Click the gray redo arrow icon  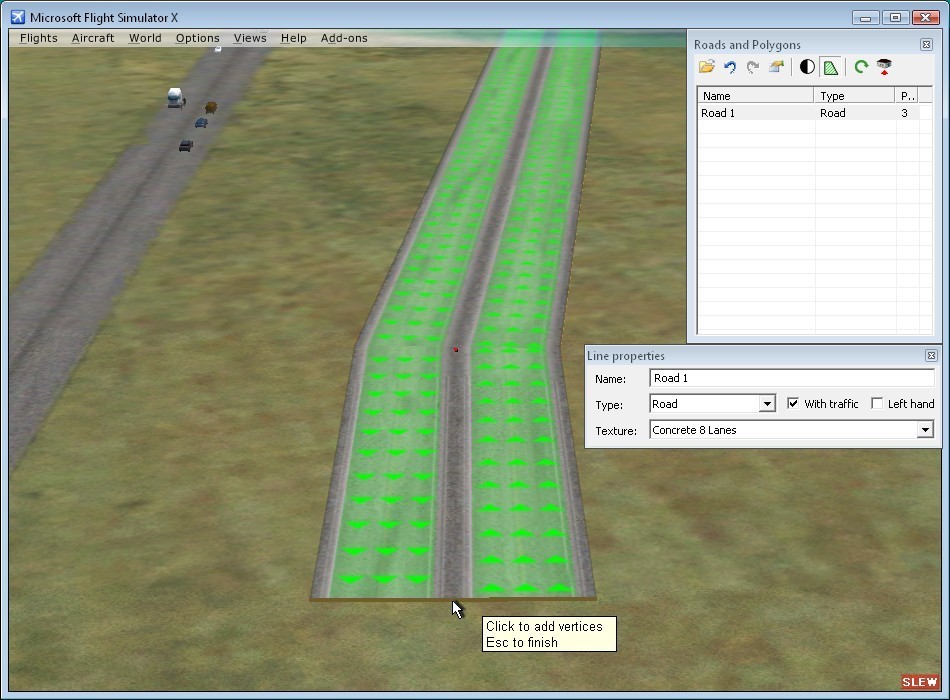[x=753, y=67]
